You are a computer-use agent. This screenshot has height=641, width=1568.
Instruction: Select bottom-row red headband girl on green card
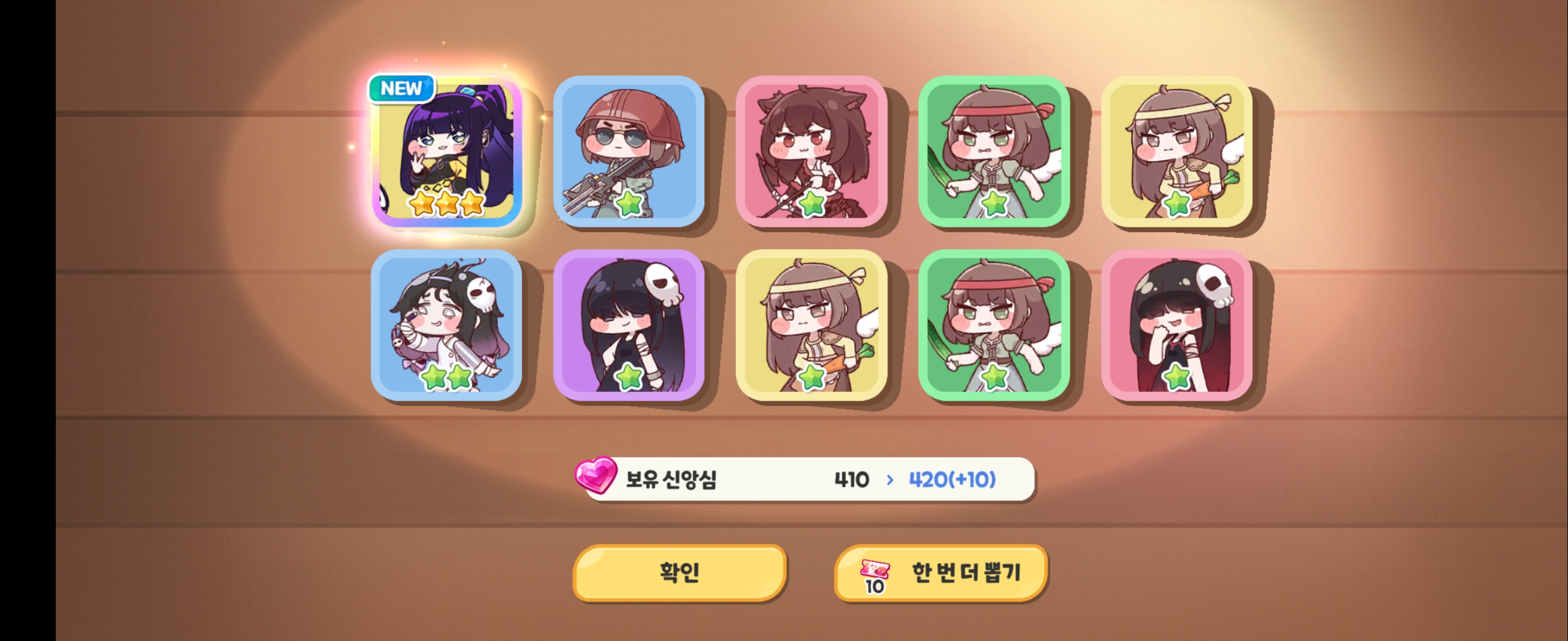click(994, 325)
